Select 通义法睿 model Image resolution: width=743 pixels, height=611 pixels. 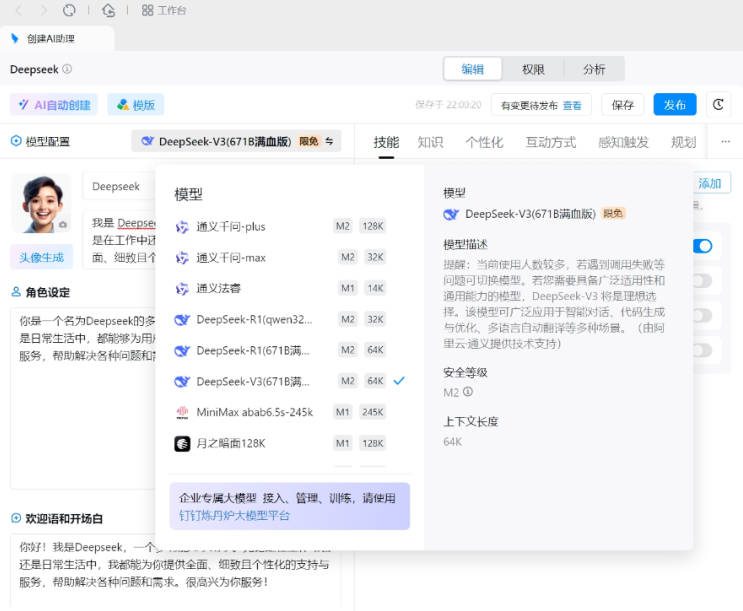(x=289, y=288)
